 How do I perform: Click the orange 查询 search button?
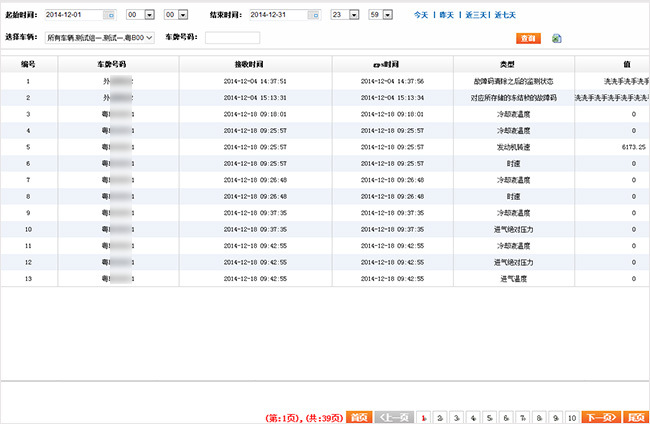pos(528,38)
